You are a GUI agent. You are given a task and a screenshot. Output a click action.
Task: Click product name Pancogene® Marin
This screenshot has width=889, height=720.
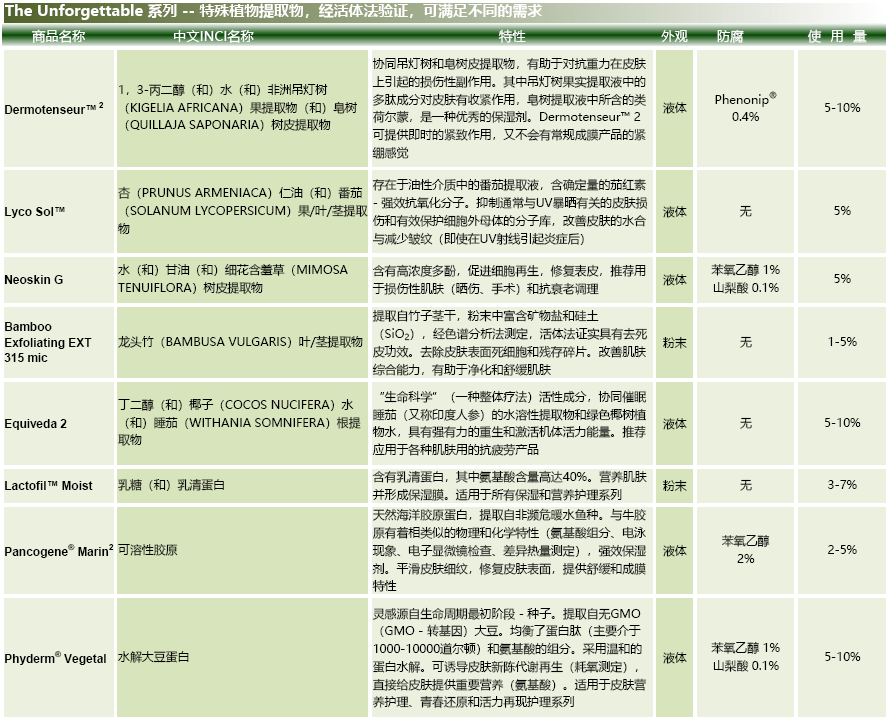(59, 550)
